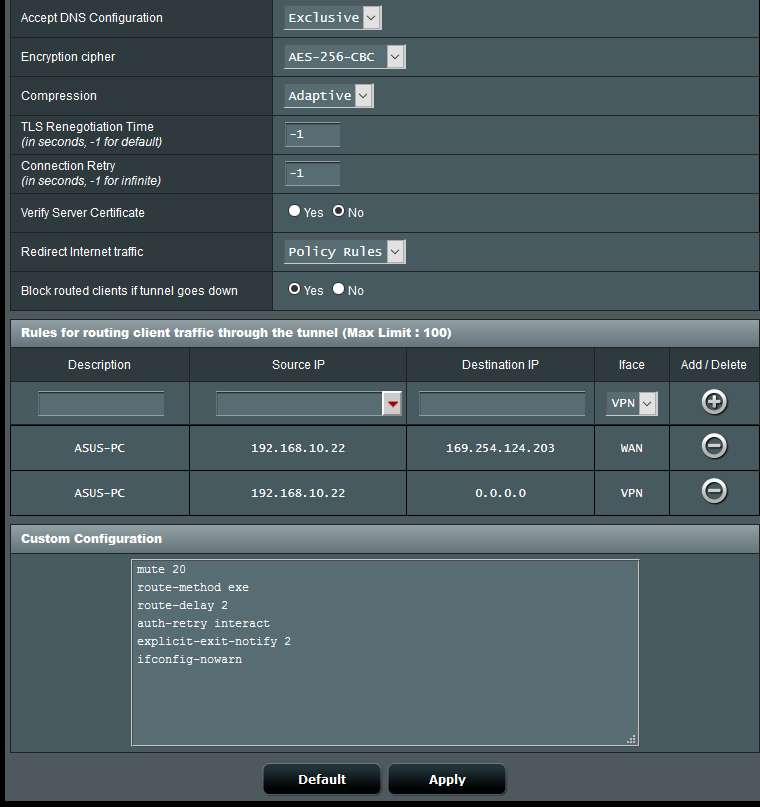Open the Redirect Internet traffic dropdown
Viewport: 760px width, 807px height.
[344, 252]
